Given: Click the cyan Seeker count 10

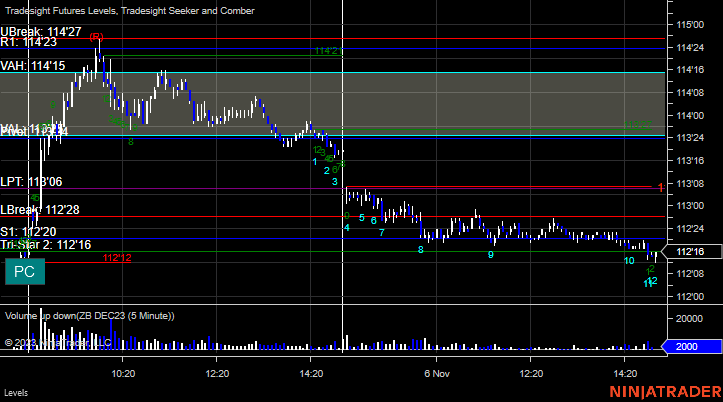Looking at the screenshot, I should coord(629,261).
